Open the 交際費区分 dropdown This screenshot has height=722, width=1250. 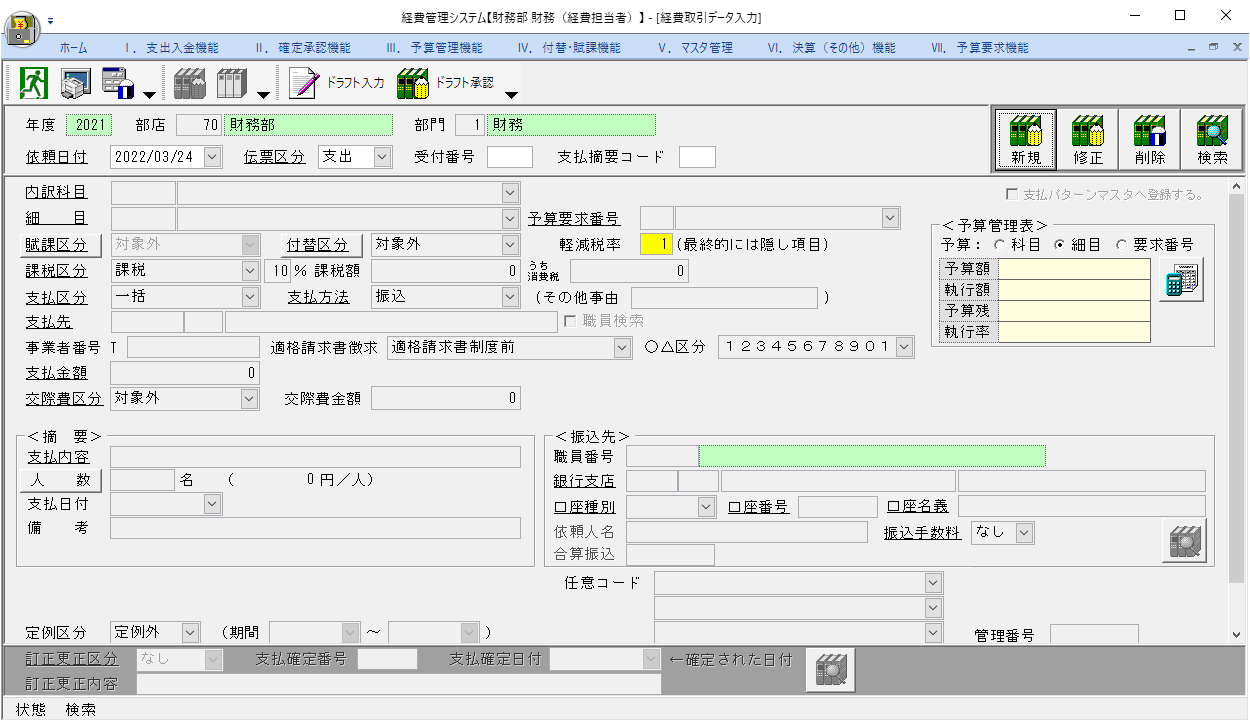click(250, 398)
